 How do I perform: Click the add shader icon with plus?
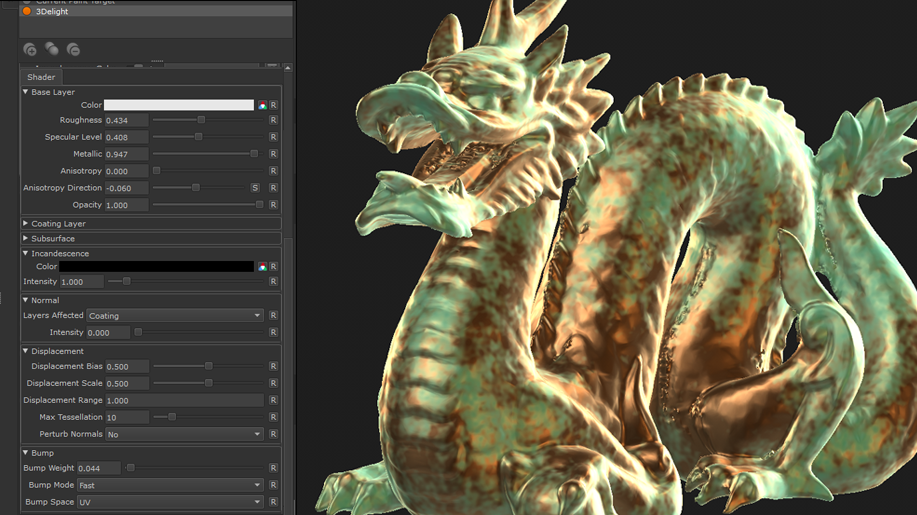(30, 49)
